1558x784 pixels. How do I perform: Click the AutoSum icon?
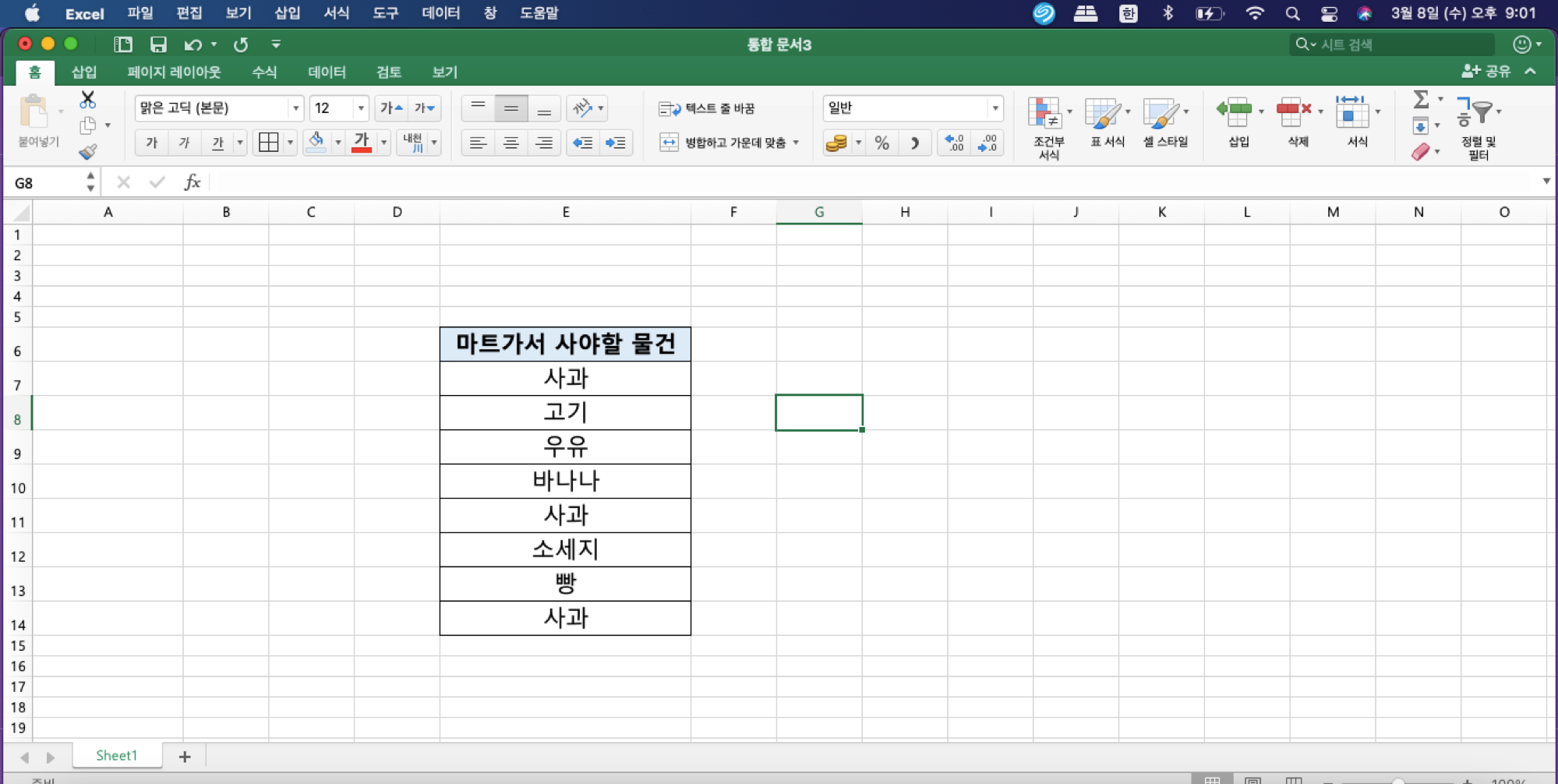click(x=1422, y=100)
